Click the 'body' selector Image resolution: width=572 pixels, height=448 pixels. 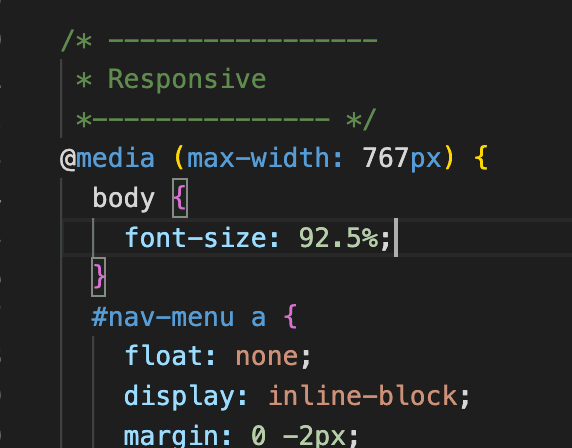coord(124,198)
